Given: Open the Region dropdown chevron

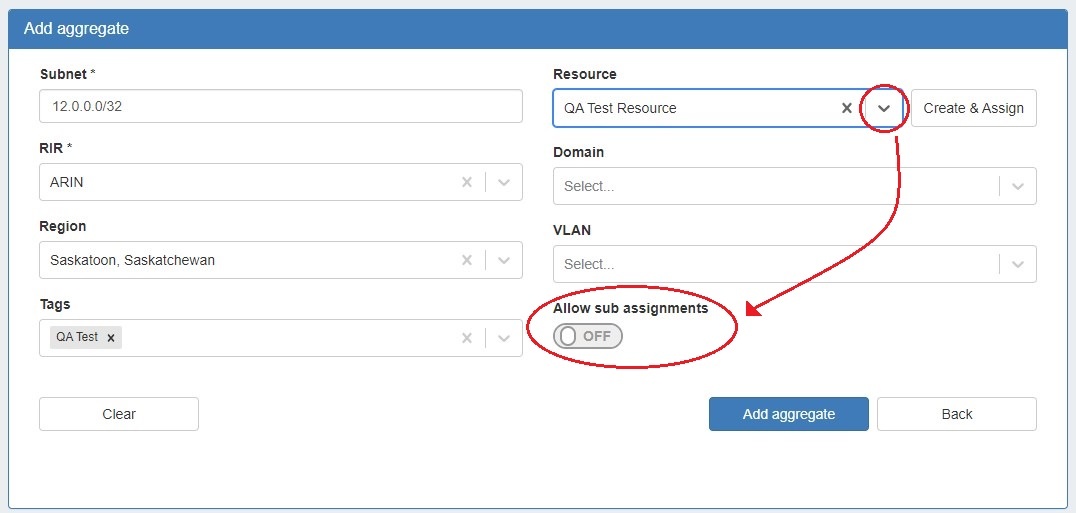Looking at the screenshot, I should [x=504, y=260].
